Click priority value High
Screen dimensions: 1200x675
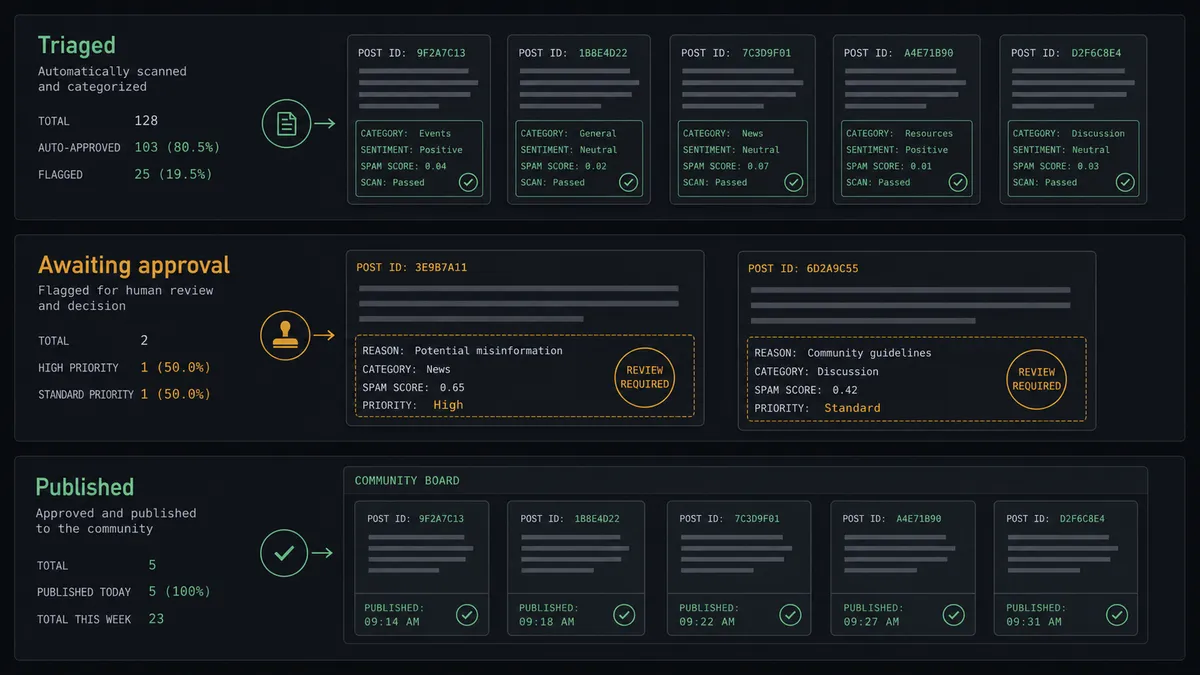448,405
